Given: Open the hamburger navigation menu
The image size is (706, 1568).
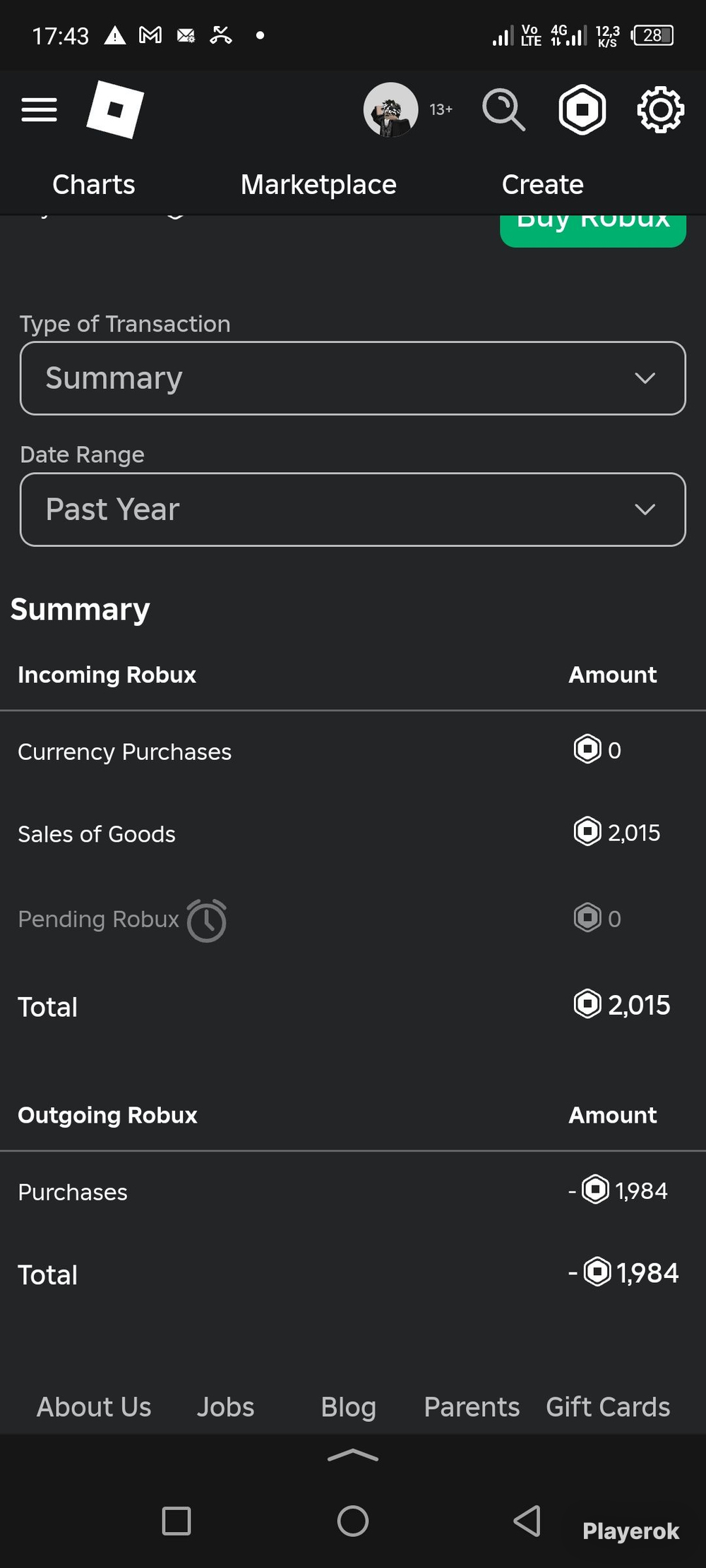Looking at the screenshot, I should coord(39,110).
